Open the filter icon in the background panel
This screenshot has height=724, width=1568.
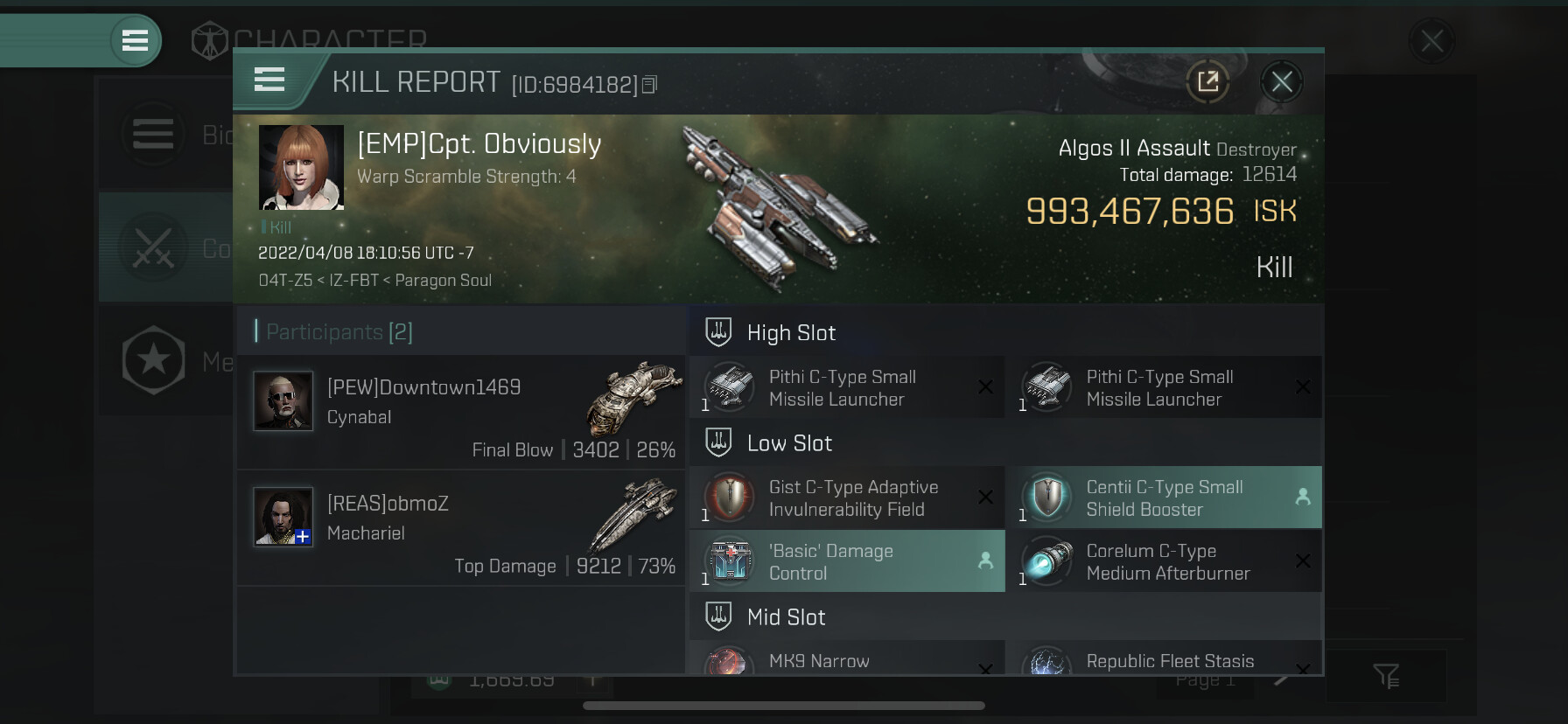[1386, 675]
